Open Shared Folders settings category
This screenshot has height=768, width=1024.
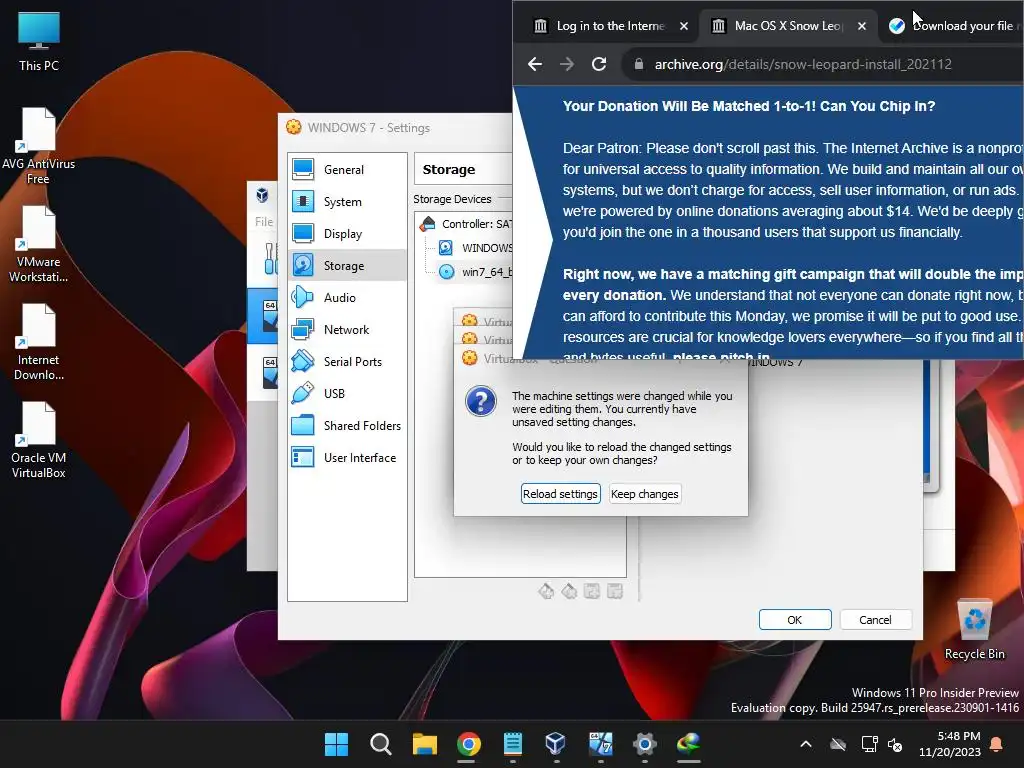pyautogui.click(x=347, y=425)
